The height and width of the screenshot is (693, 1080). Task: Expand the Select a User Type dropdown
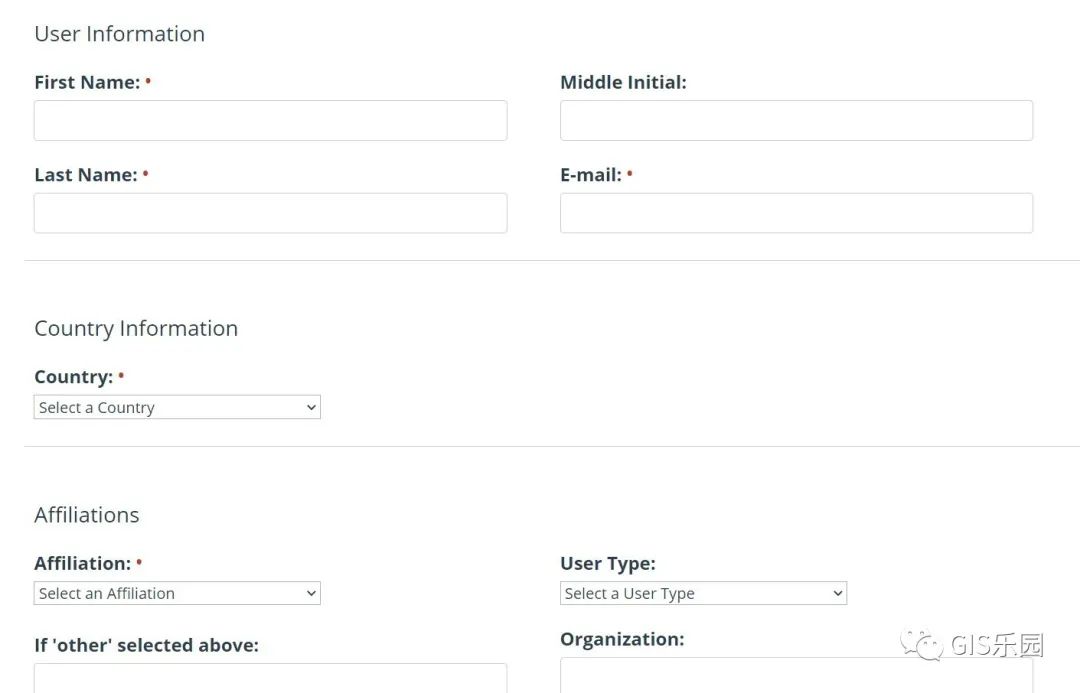pos(703,593)
